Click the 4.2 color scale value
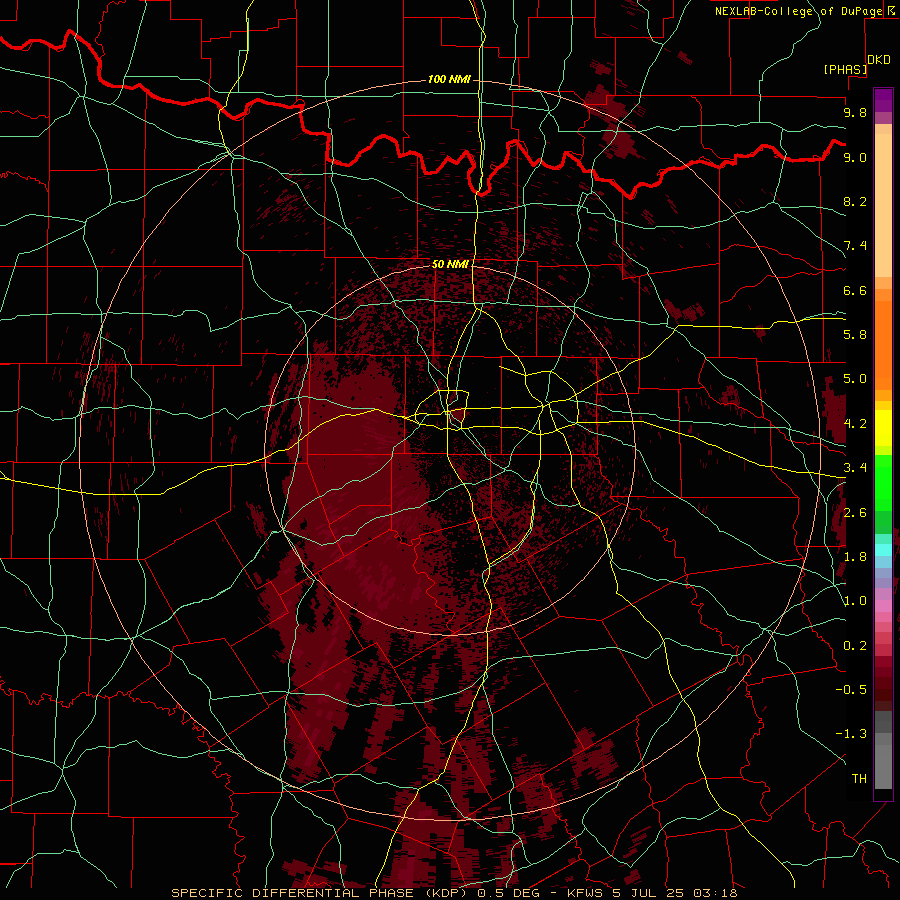900x900 pixels. point(855,424)
